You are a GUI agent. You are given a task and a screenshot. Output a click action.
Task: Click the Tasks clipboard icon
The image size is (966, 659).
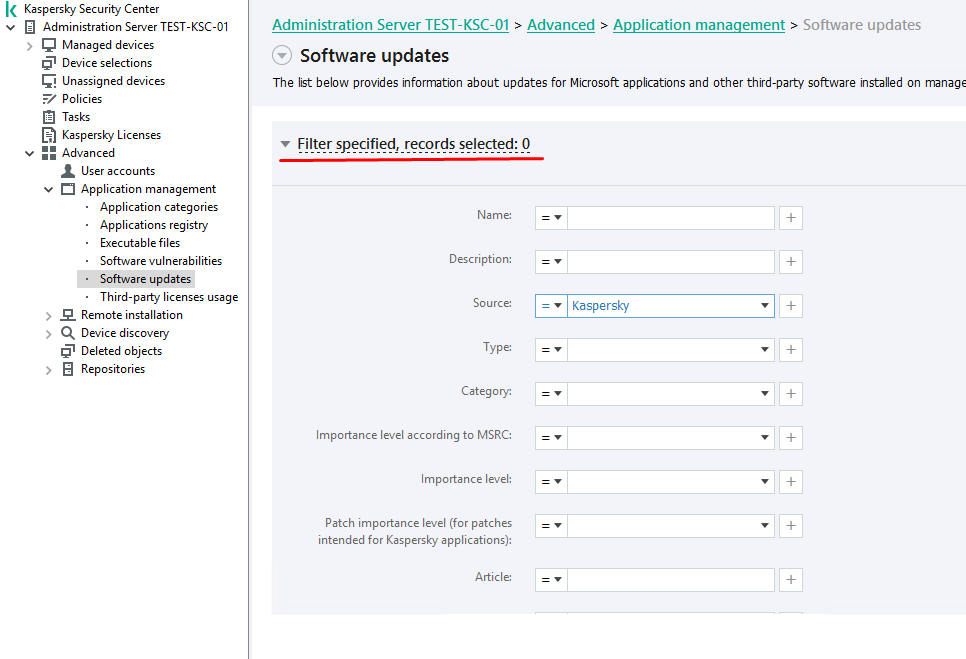tap(49, 117)
